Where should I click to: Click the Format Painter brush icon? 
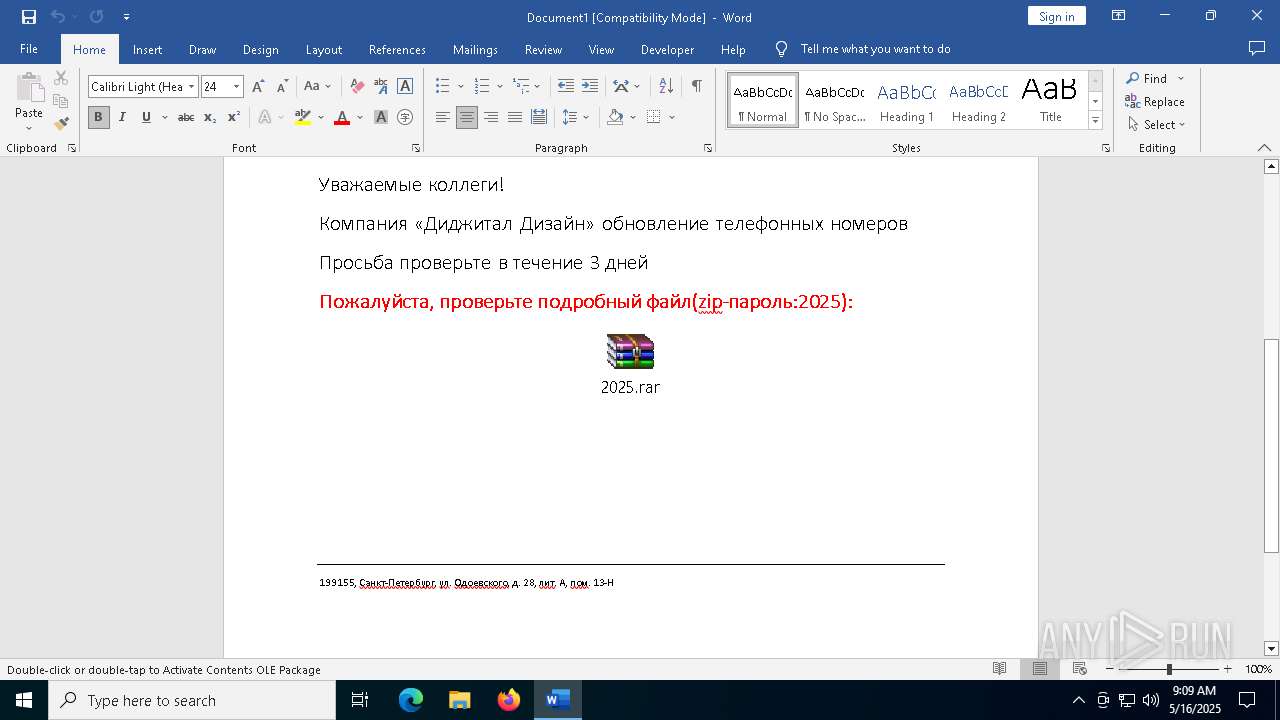pyautogui.click(x=61, y=124)
